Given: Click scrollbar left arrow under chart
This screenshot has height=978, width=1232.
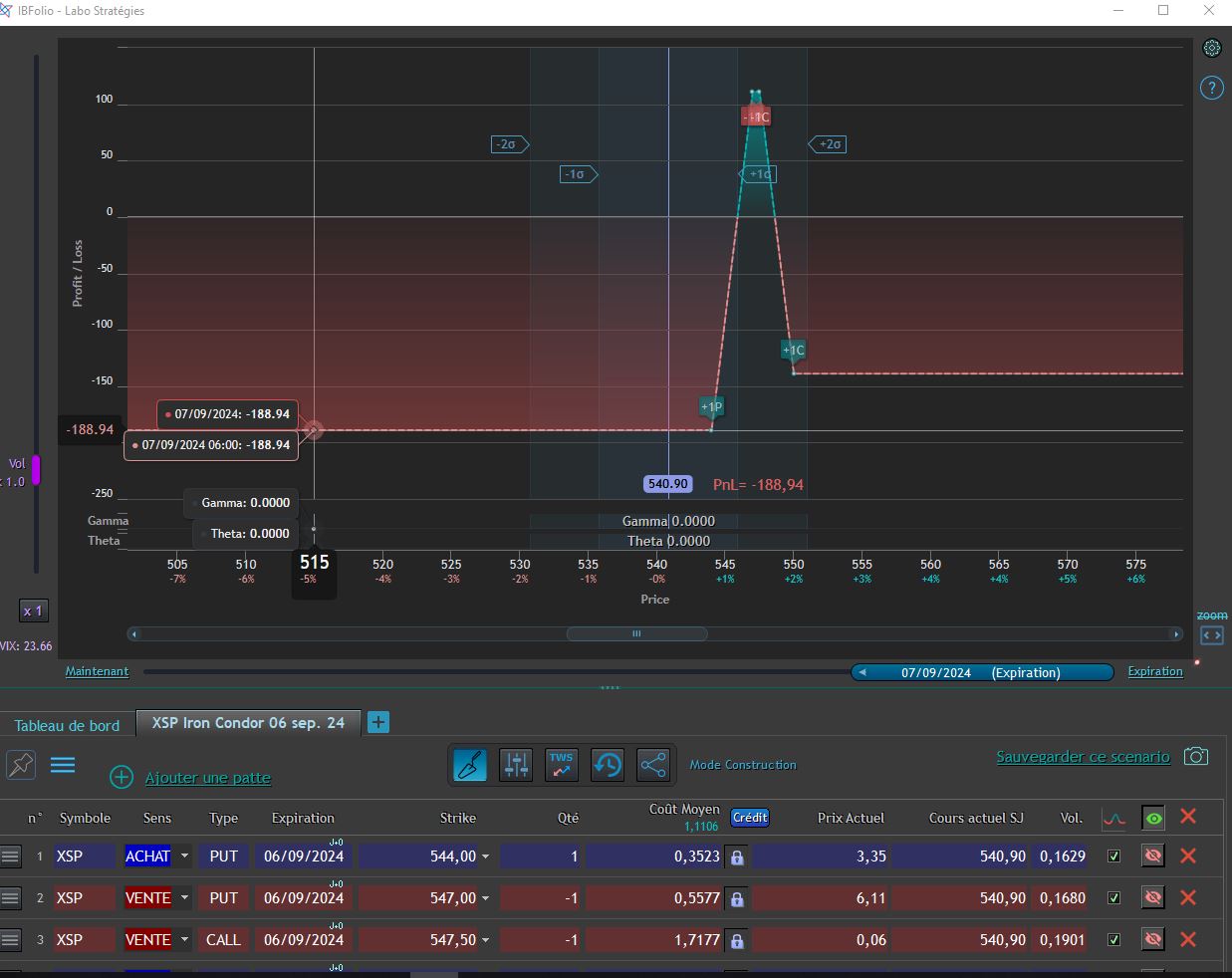Looking at the screenshot, I should [134, 633].
